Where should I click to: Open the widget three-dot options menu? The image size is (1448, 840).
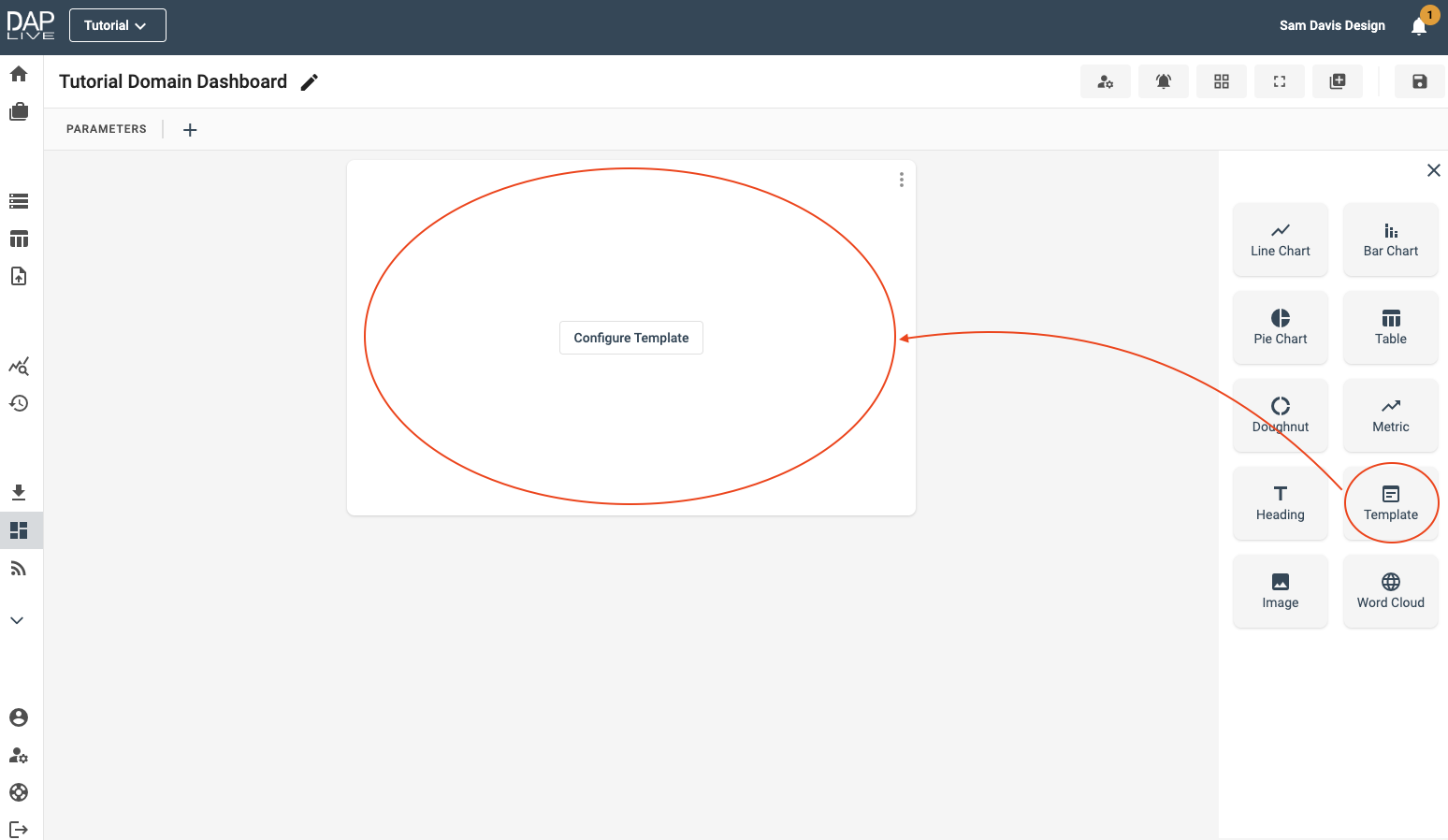coord(901,180)
